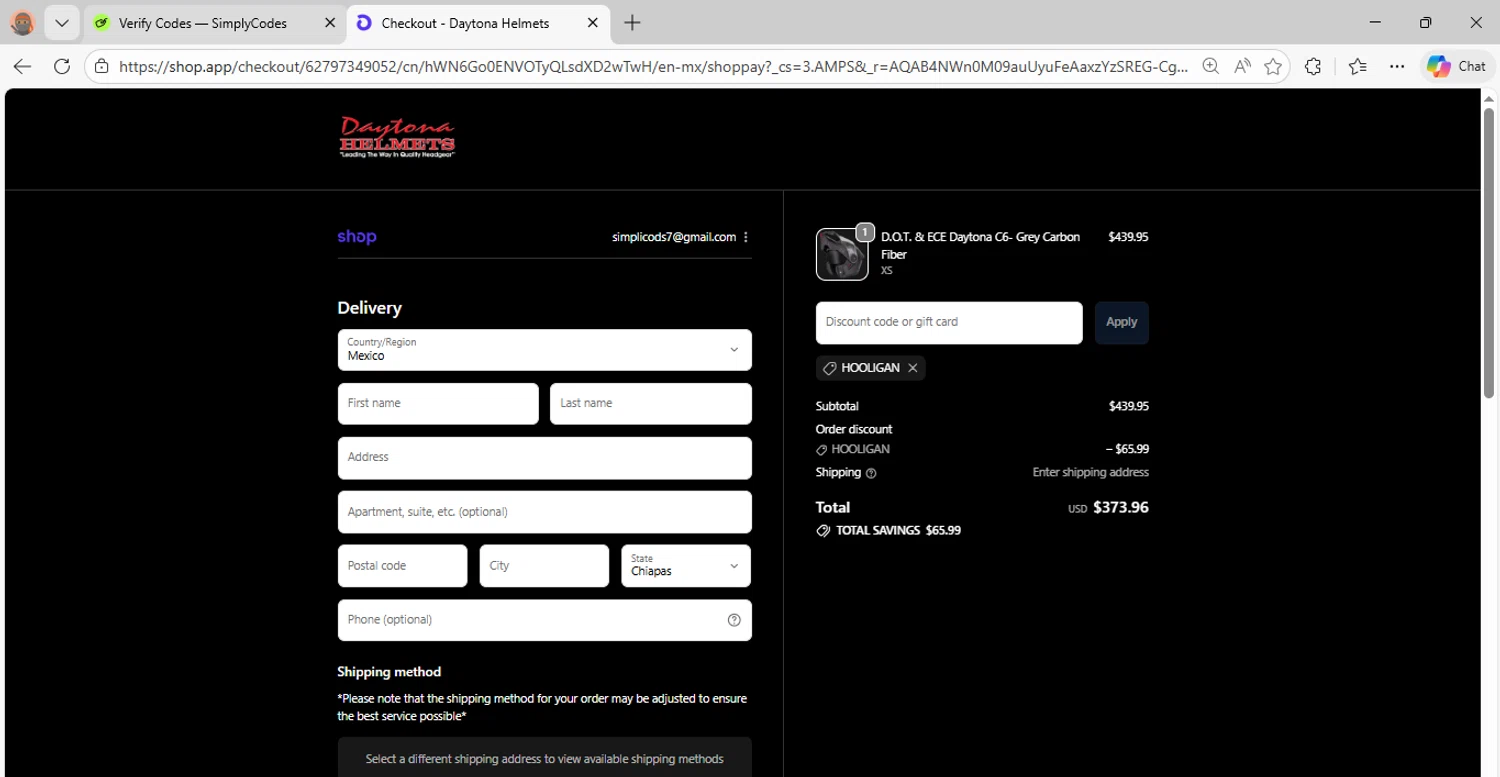The image size is (1500, 777).
Task: Open the zoom magnifier icon in address bar
Action: point(1210,66)
